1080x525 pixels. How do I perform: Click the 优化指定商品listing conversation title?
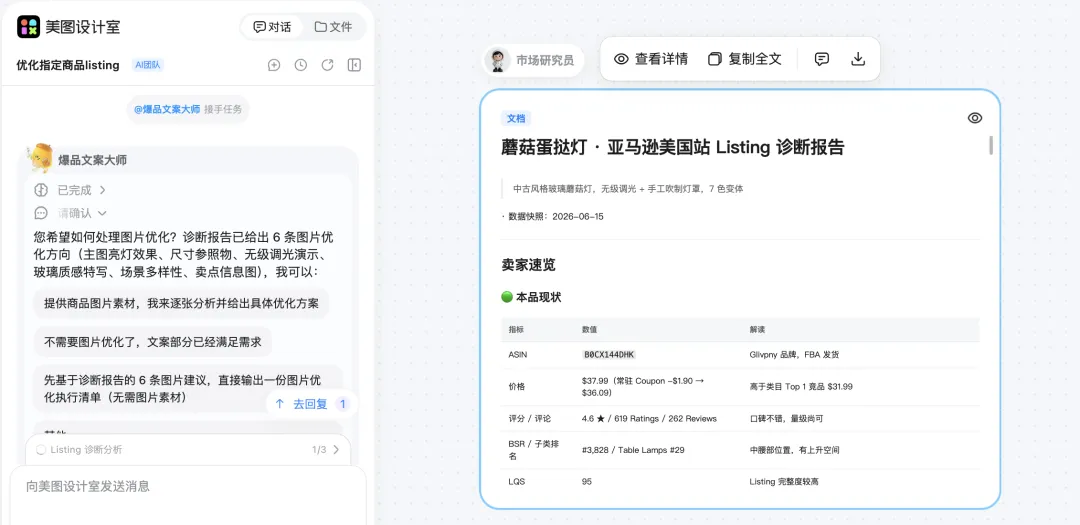pos(68,65)
